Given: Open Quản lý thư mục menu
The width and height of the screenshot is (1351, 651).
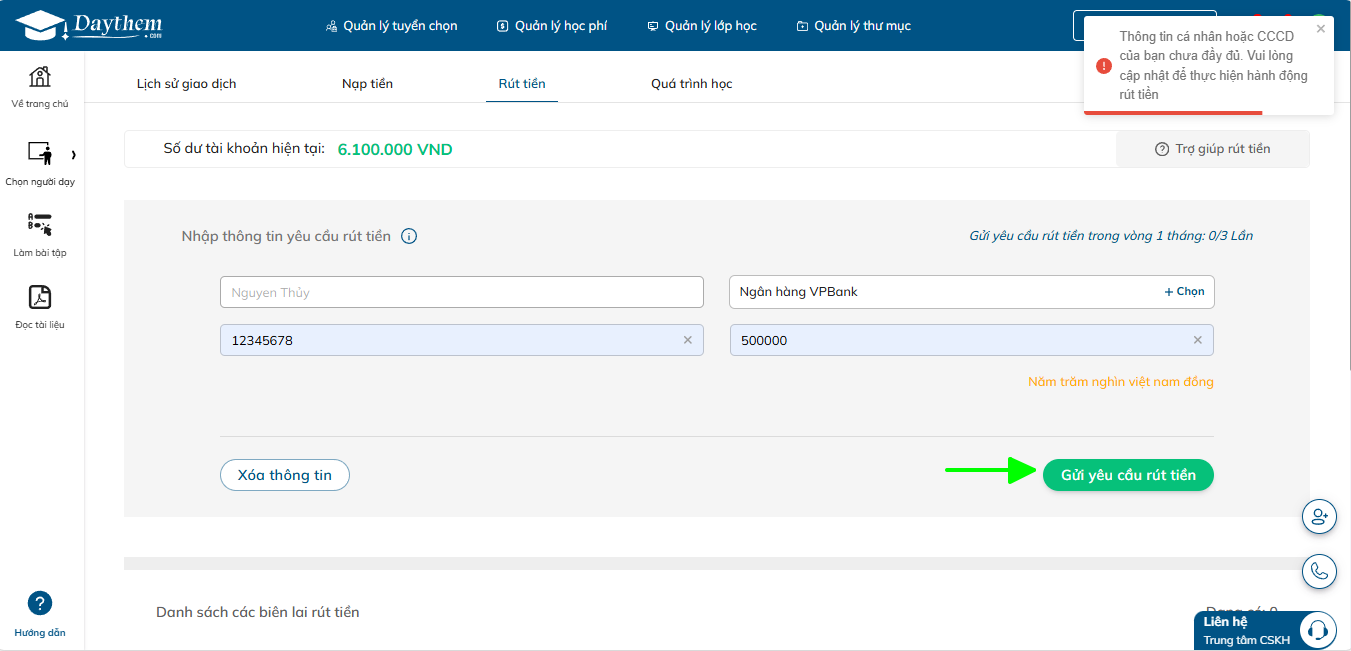Looking at the screenshot, I should click(x=854, y=26).
